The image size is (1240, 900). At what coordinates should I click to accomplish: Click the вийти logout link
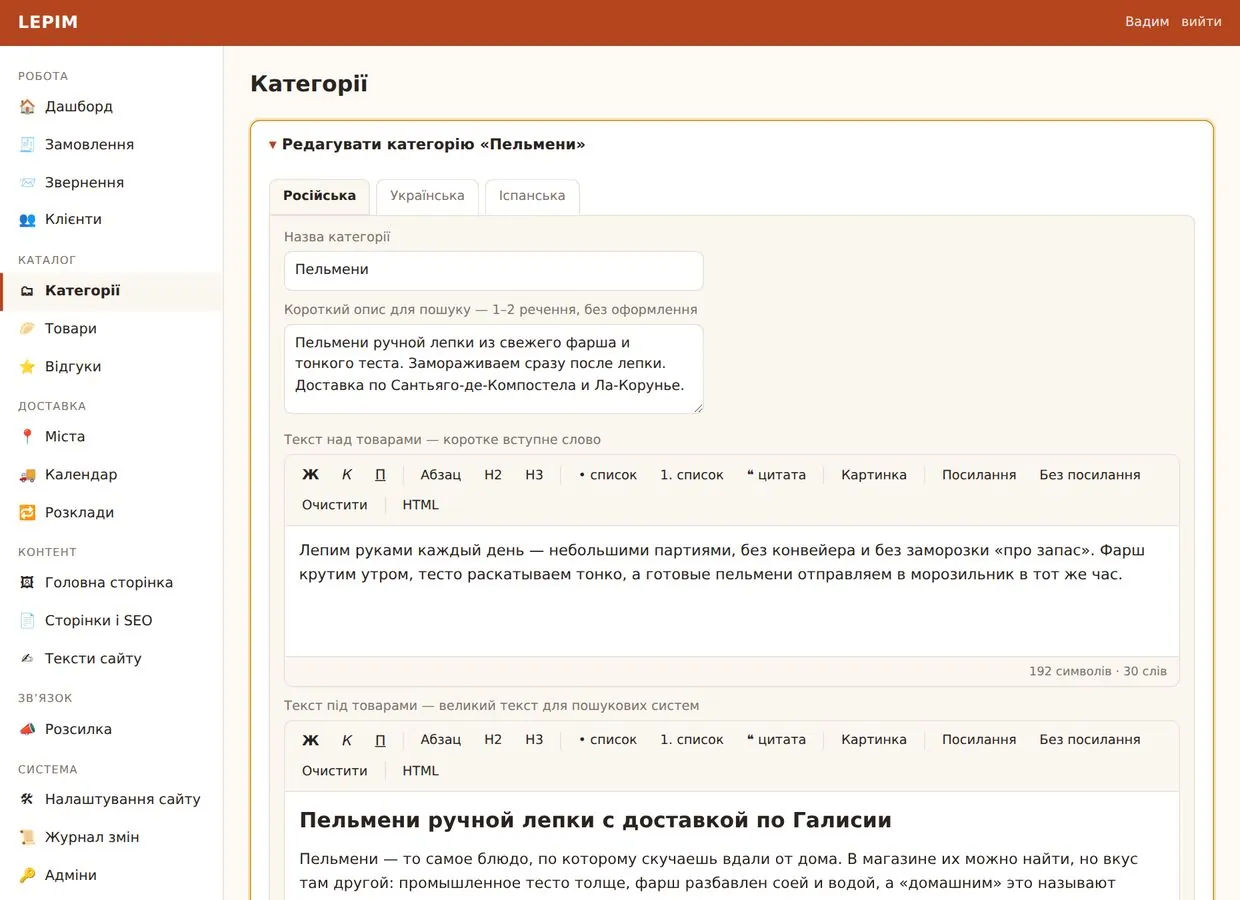[1201, 22]
